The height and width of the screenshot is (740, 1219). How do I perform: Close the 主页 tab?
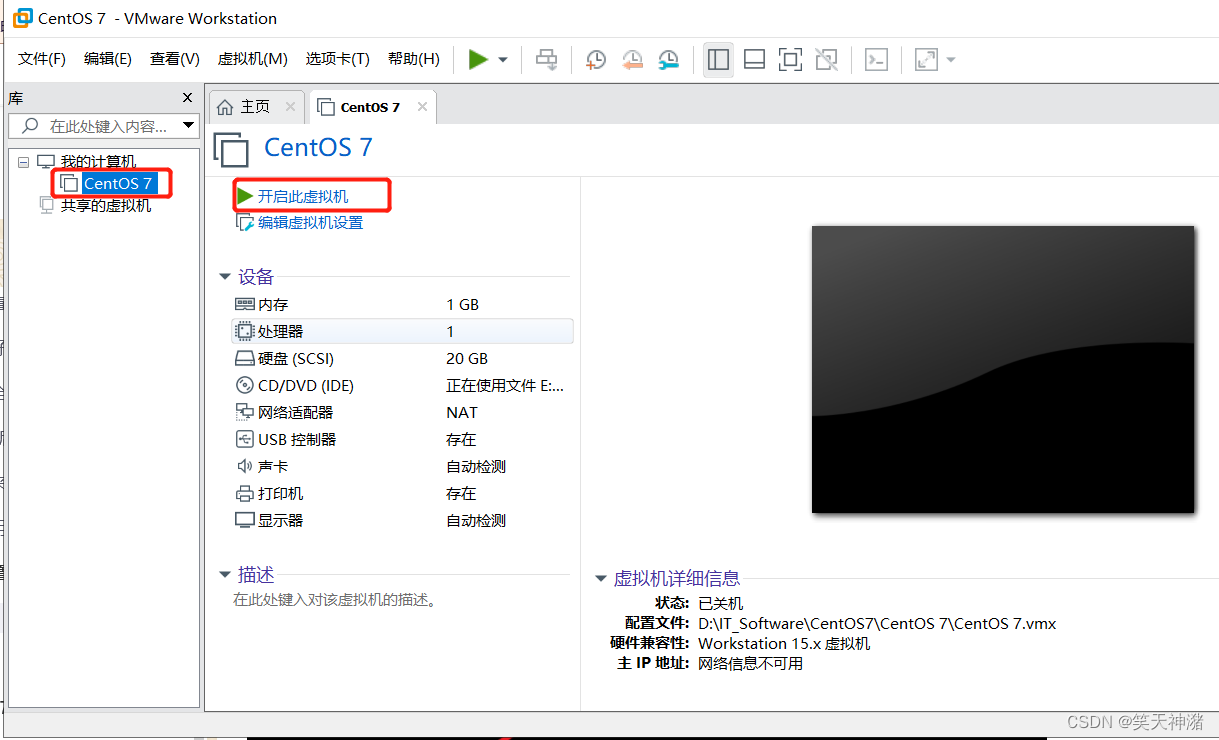click(290, 106)
